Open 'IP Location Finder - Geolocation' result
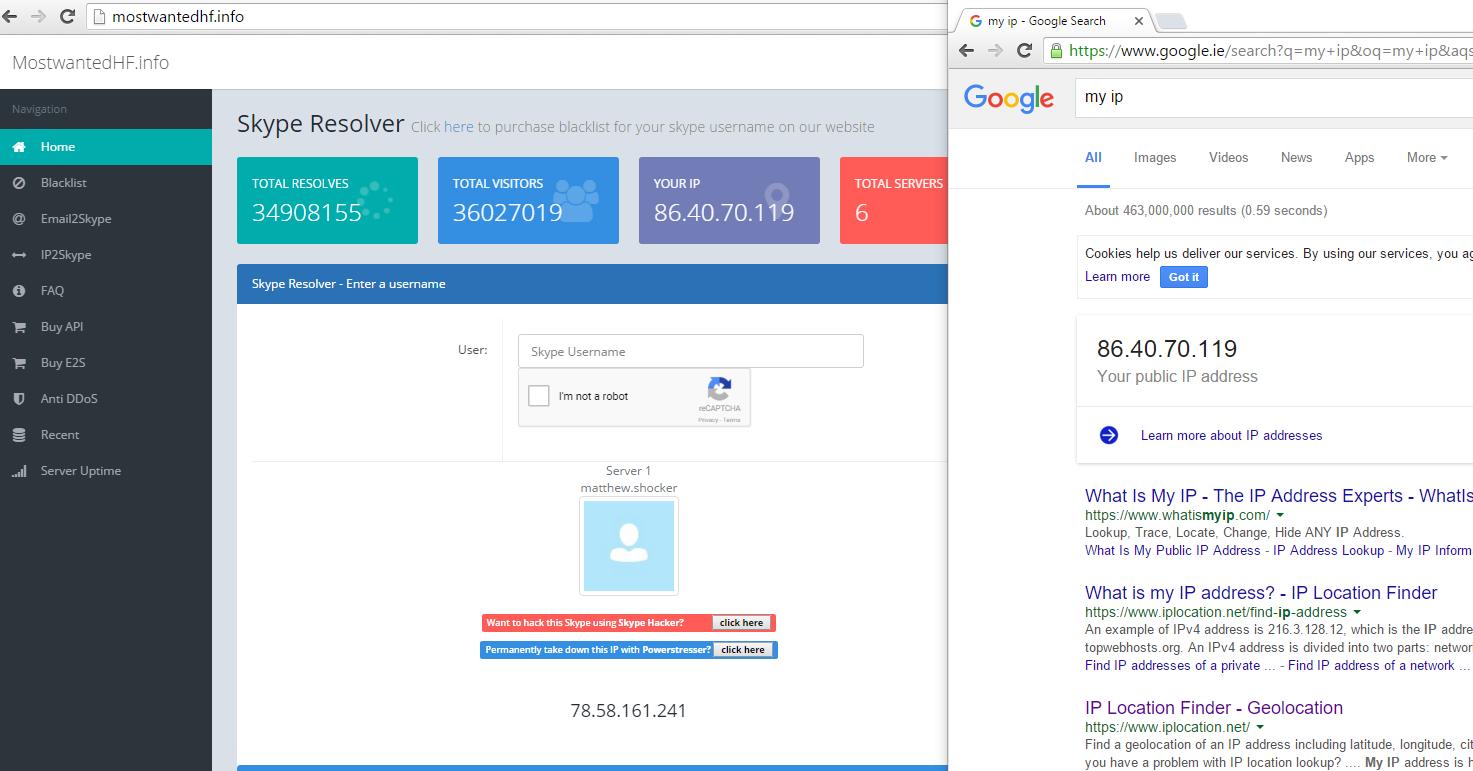Screen dimensions: 1473x771 1214,708
